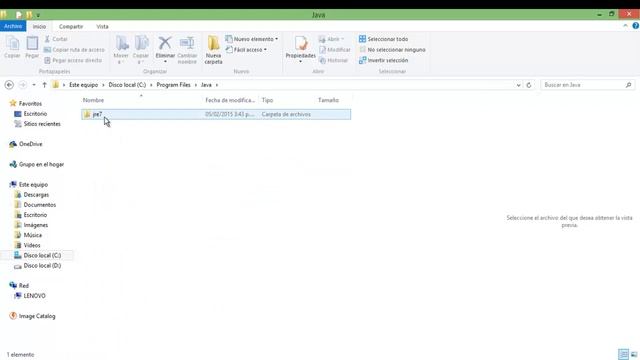Switch to details view icon
Screen dimensions: 640x360
pyautogui.click(x=623, y=354)
